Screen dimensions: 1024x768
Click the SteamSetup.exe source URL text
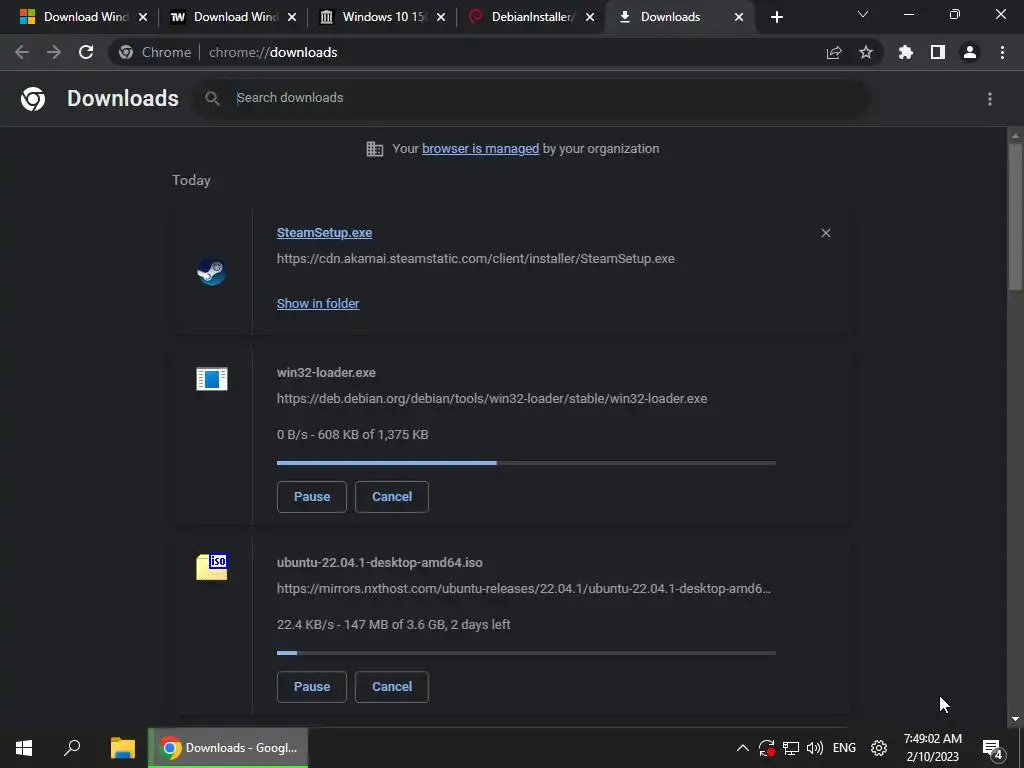475,259
